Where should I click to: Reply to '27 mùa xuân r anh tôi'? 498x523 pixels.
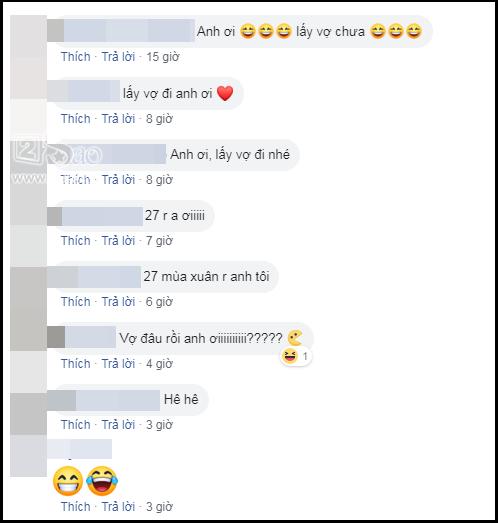pyautogui.click(x=118, y=302)
